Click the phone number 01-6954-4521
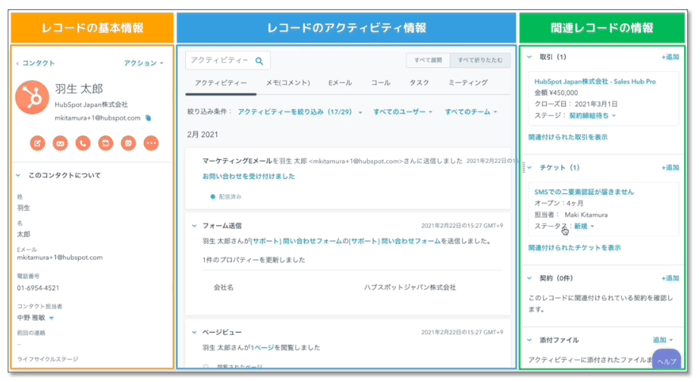This screenshot has height=382, width=700. (x=38, y=288)
